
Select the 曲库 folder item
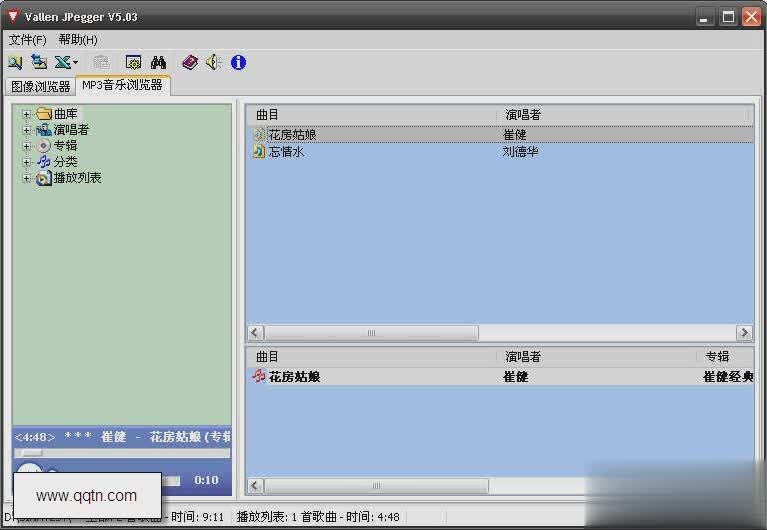pos(66,114)
